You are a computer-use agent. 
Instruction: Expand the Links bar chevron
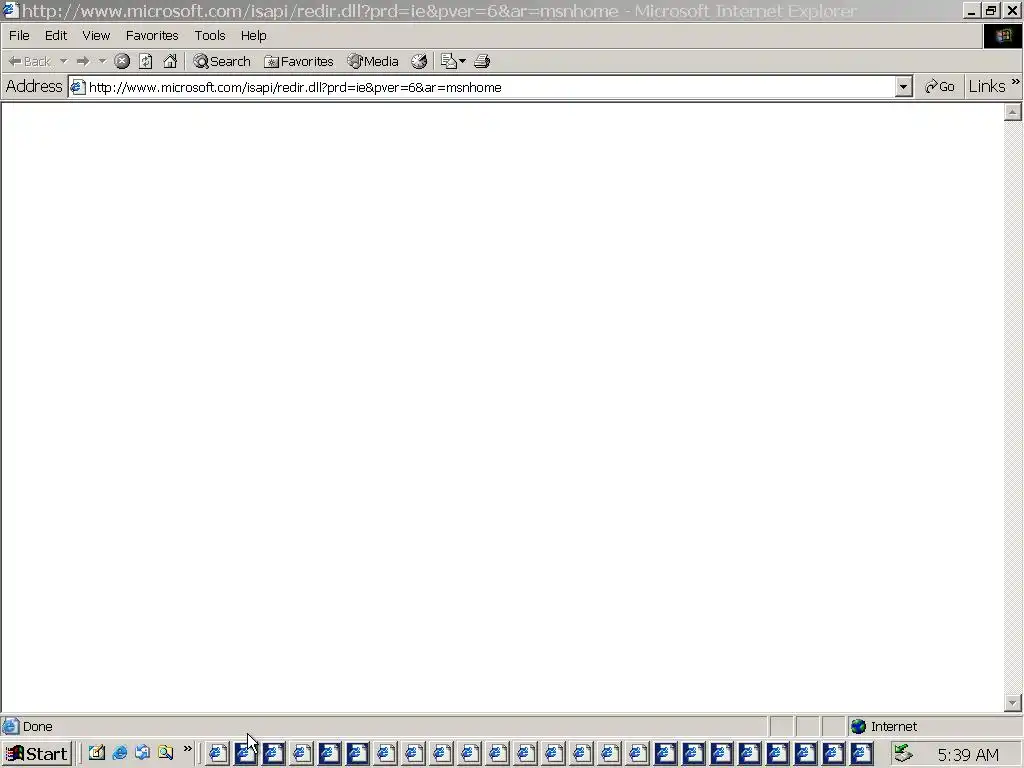(1016, 82)
